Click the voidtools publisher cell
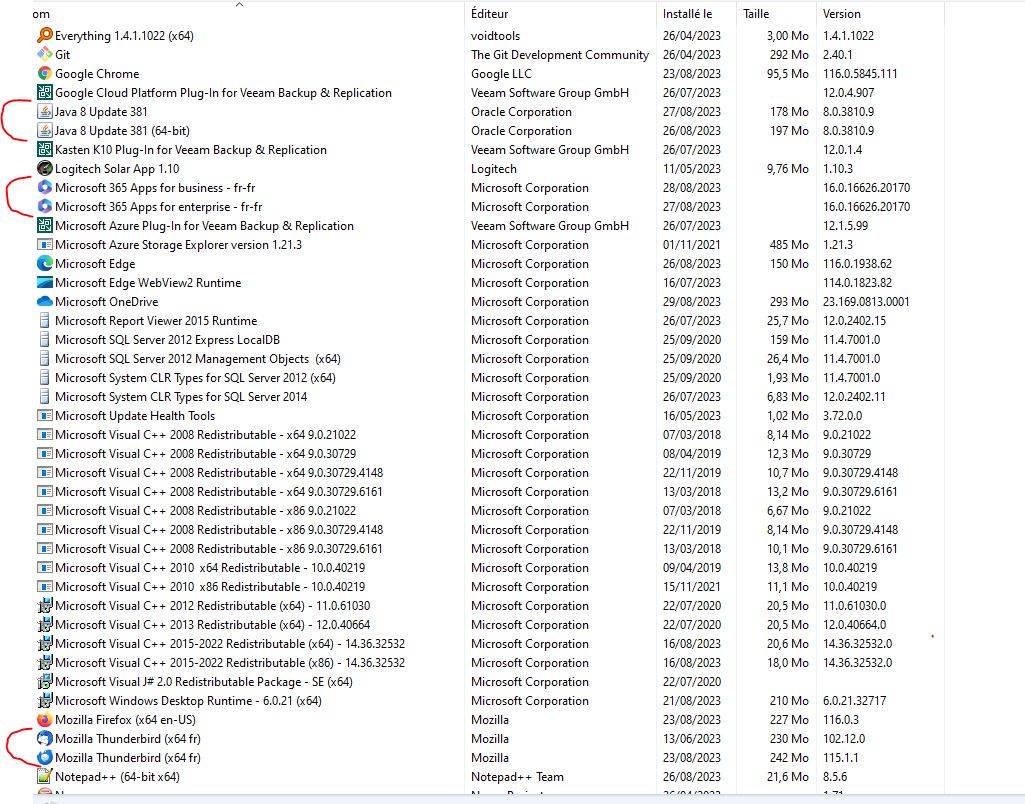Viewport: 1025px width, 804px height. 496,35
